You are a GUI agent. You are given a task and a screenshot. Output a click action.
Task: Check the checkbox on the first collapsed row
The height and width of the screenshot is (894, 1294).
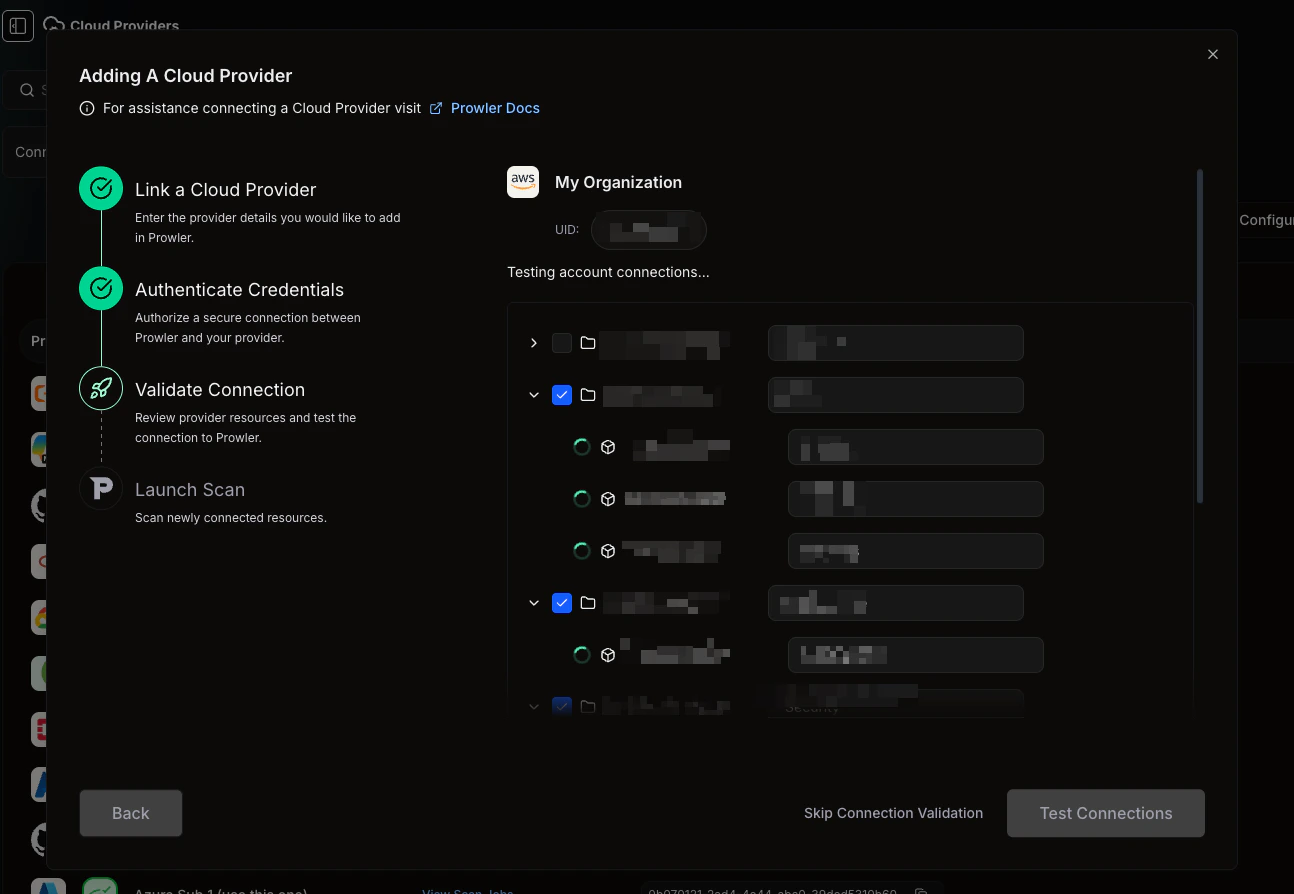562,342
